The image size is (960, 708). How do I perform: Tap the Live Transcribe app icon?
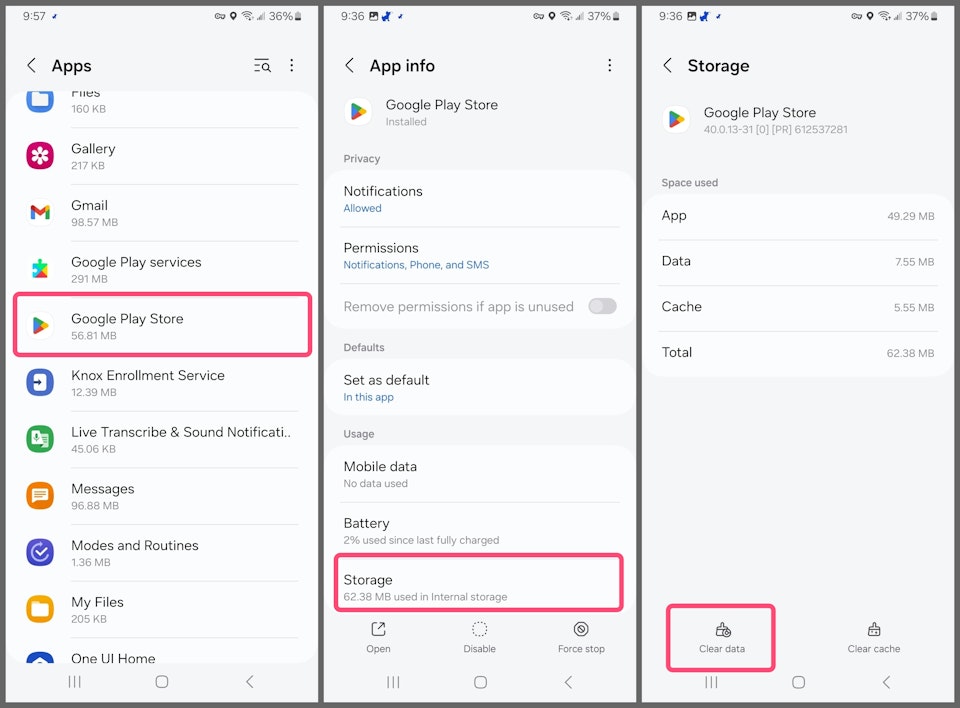point(40,439)
